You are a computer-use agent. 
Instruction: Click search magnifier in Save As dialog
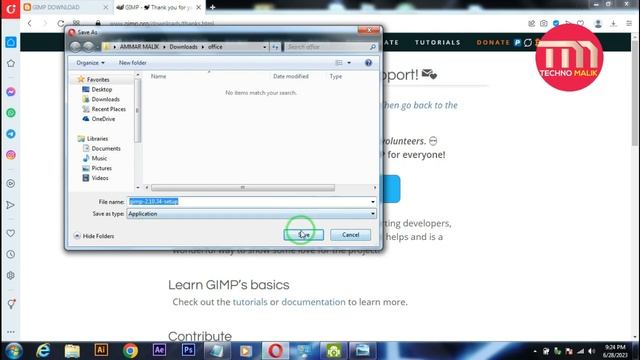point(372,47)
